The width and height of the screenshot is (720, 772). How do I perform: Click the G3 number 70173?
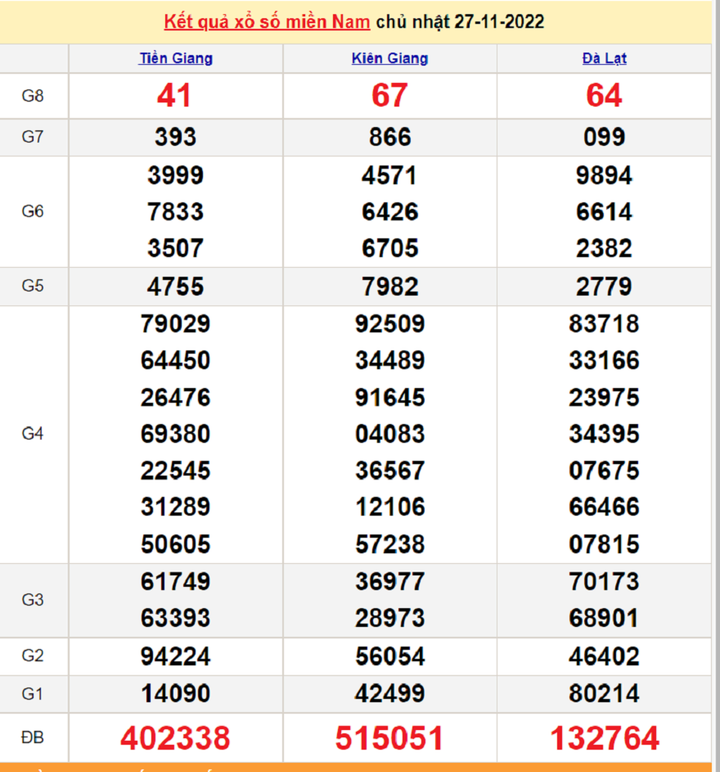604,581
